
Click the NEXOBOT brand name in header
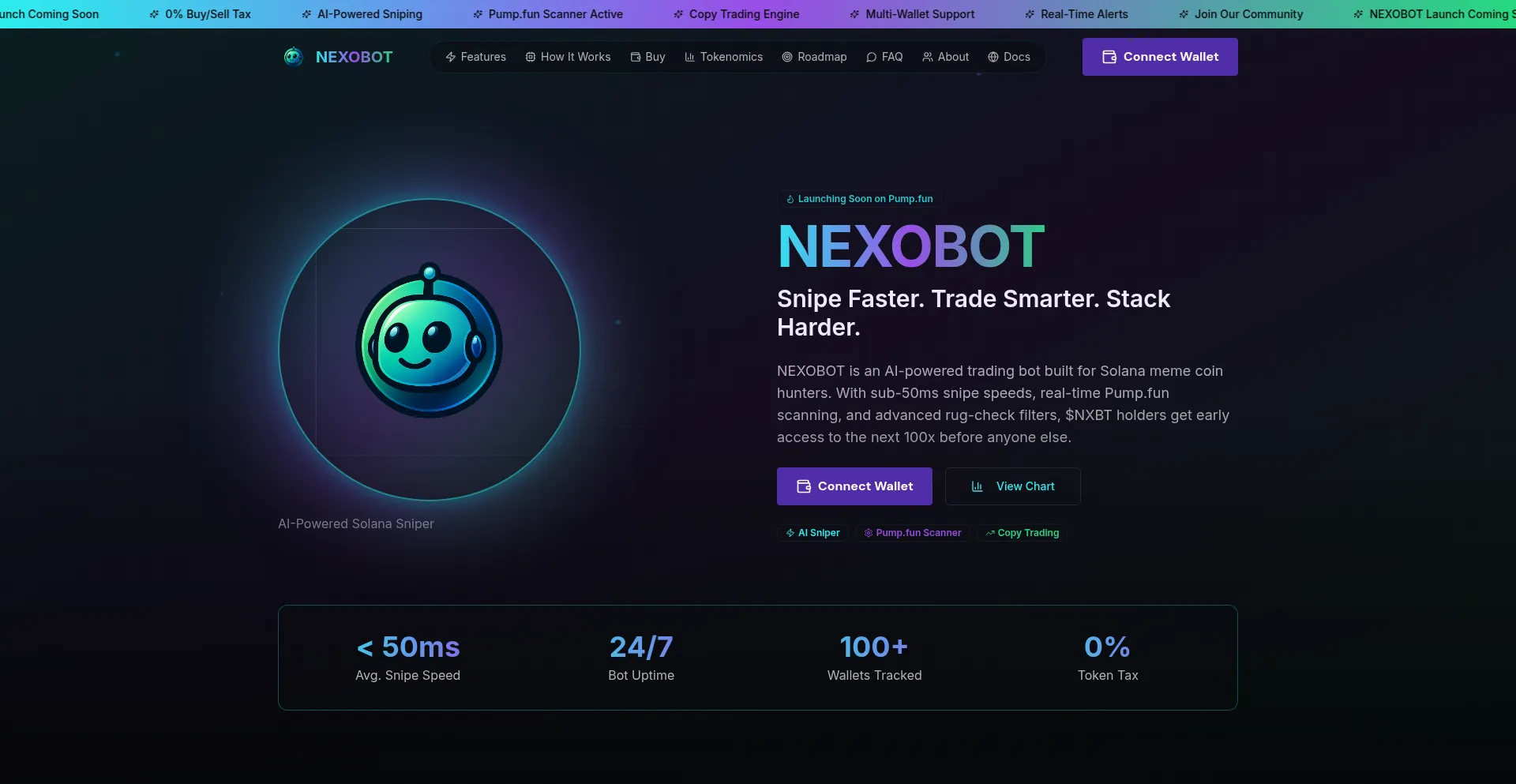pyautogui.click(x=354, y=57)
